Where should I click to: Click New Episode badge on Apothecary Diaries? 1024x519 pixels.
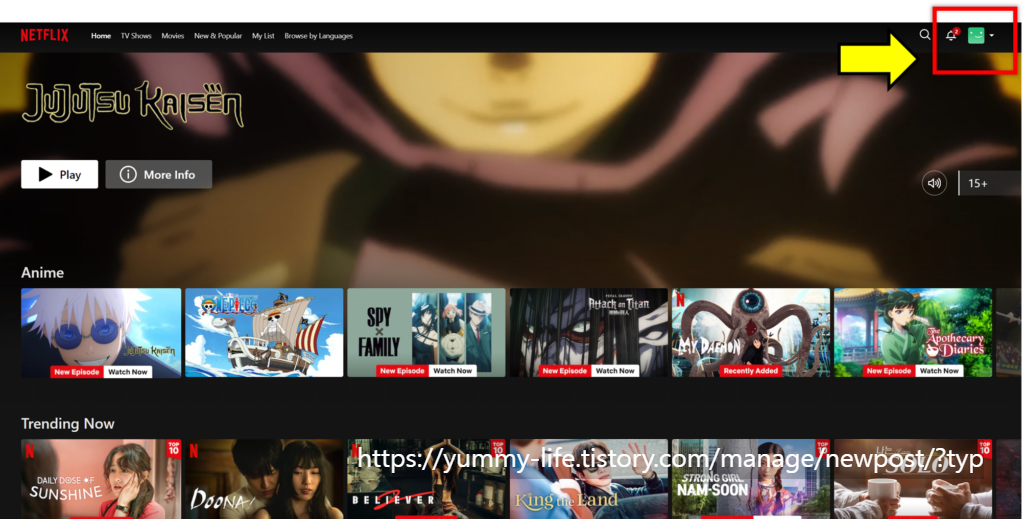tap(889, 371)
